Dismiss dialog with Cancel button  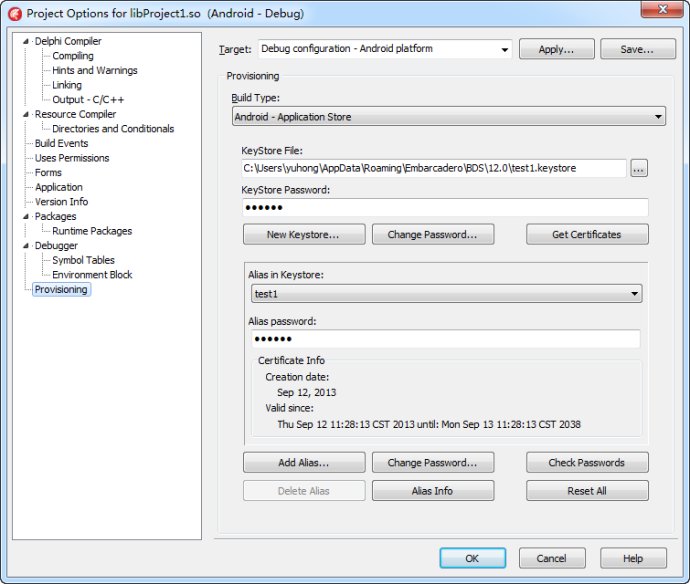552,558
